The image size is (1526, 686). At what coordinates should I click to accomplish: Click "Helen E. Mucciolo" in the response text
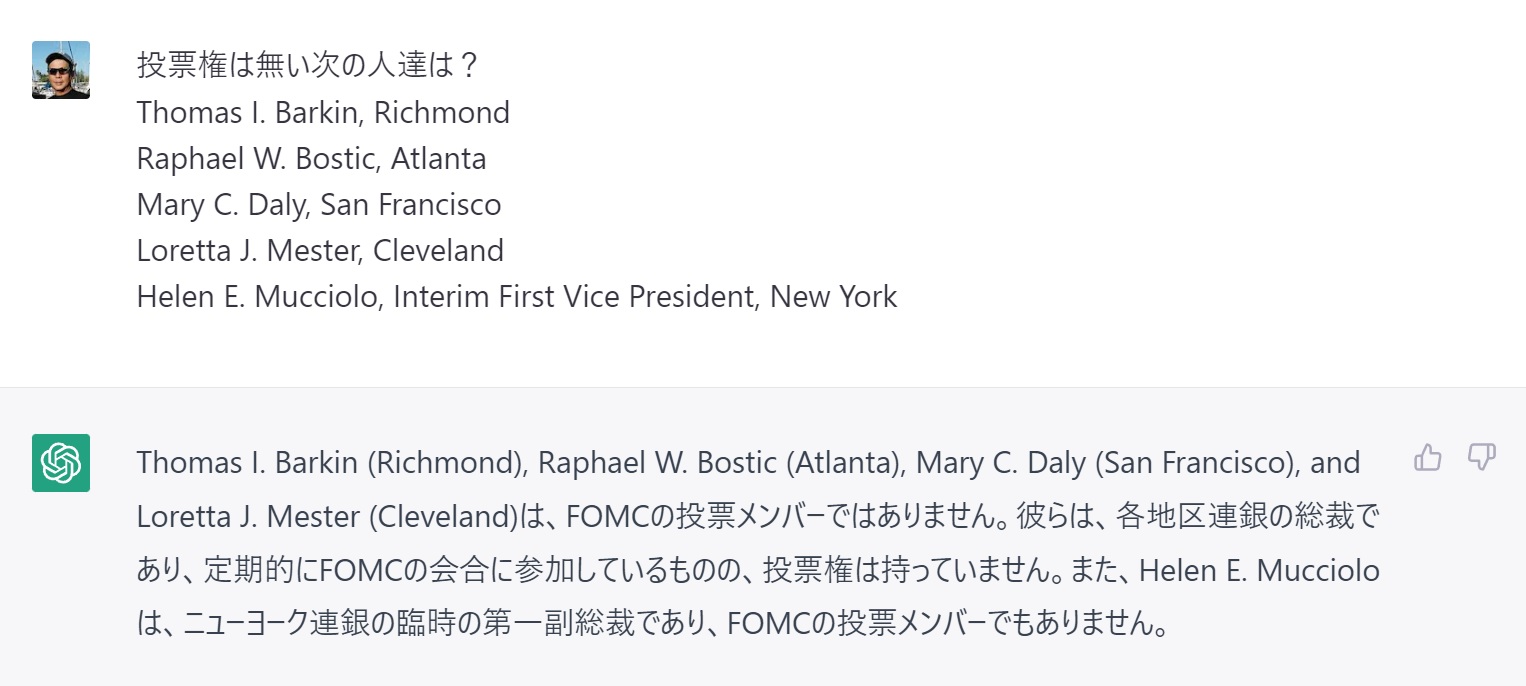click(x=1259, y=571)
